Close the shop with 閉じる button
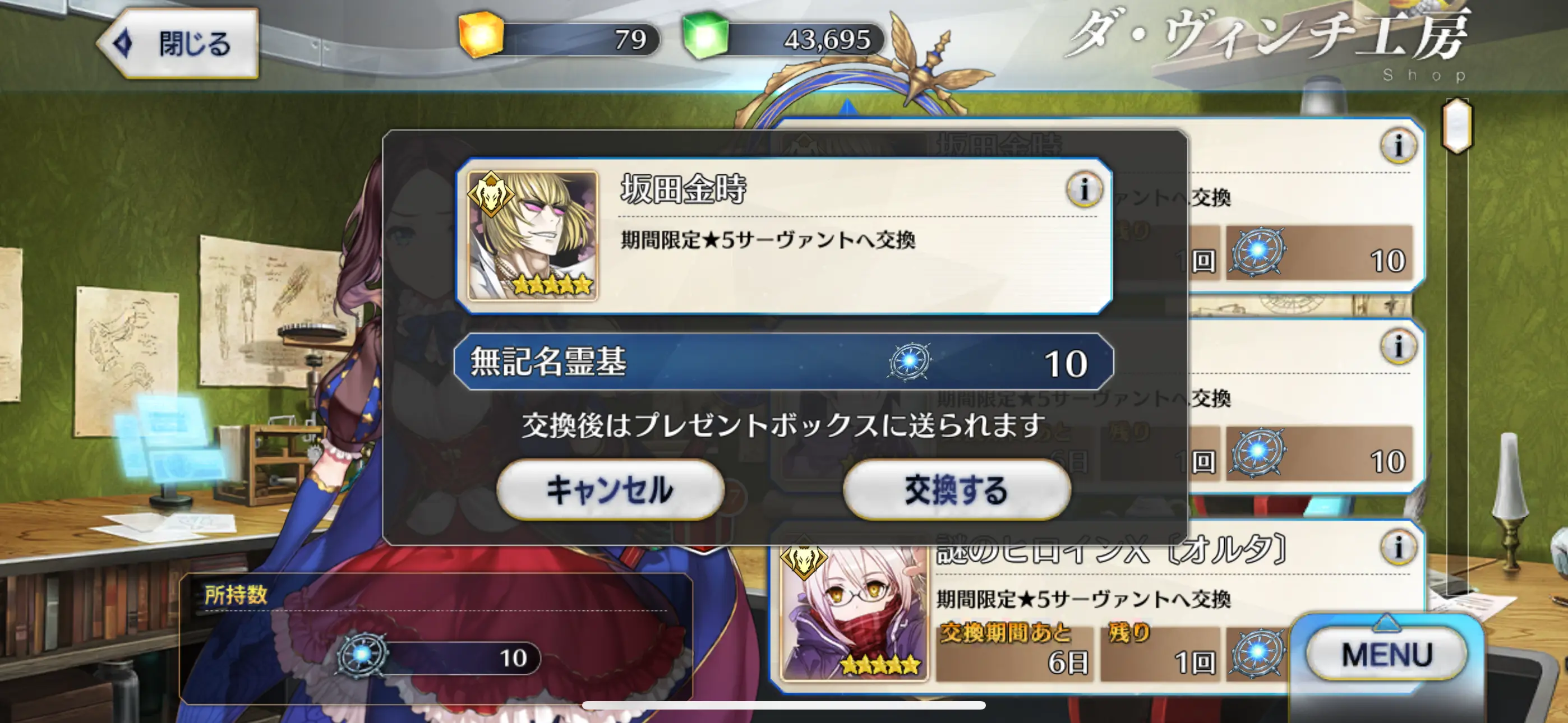1568x723 pixels. point(178,44)
